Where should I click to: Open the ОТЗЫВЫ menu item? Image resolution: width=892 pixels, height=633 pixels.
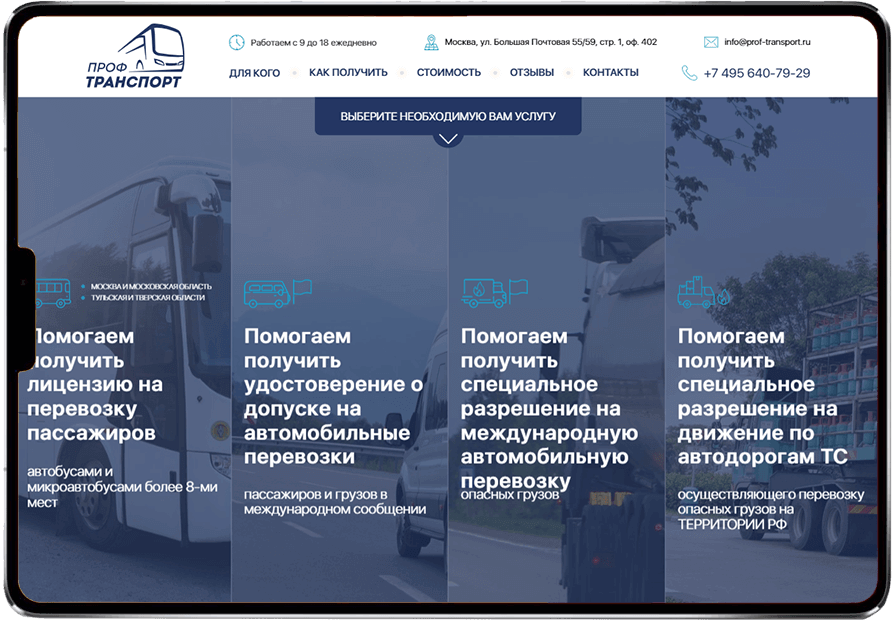(x=531, y=72)
